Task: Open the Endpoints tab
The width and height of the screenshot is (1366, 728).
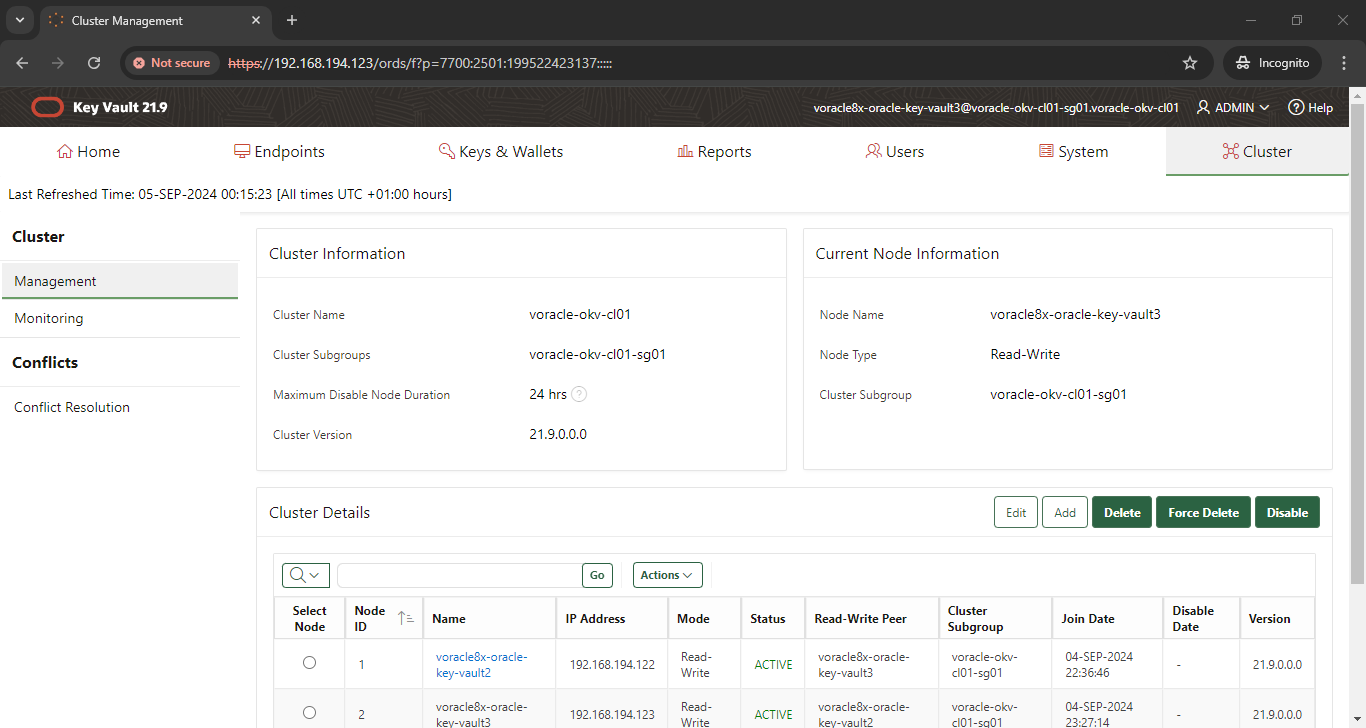Action: pyautogui.click(x=280, y=152)
